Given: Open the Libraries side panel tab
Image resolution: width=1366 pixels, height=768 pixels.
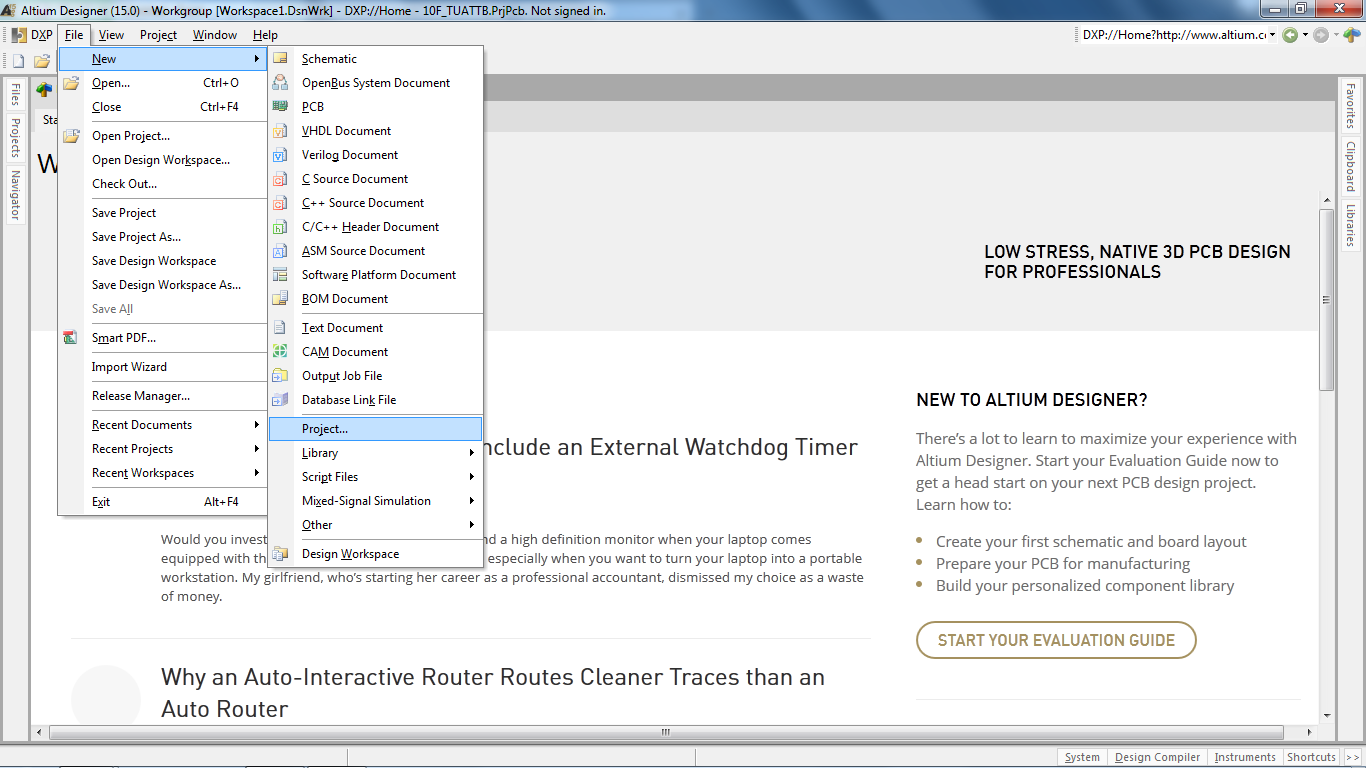Looking at the screenshot, I should coord(1350,225).
